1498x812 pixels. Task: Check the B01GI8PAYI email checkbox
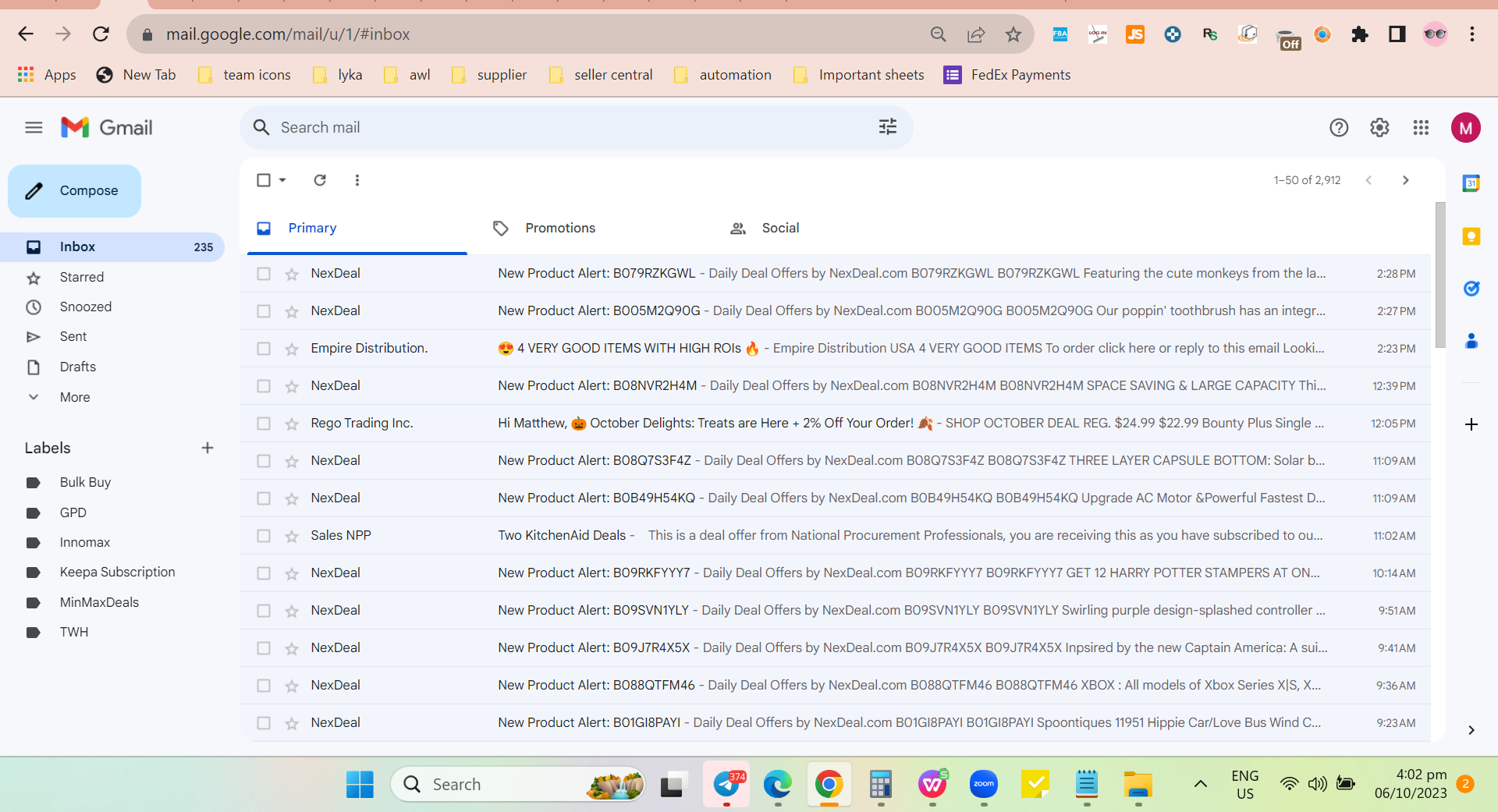click(264, 723)
